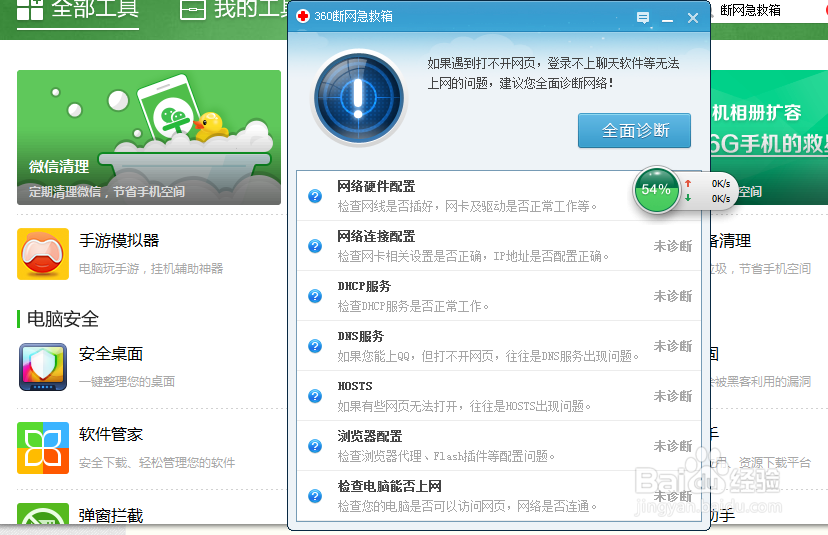Select the DNS服务 item title

click(361, 336)
